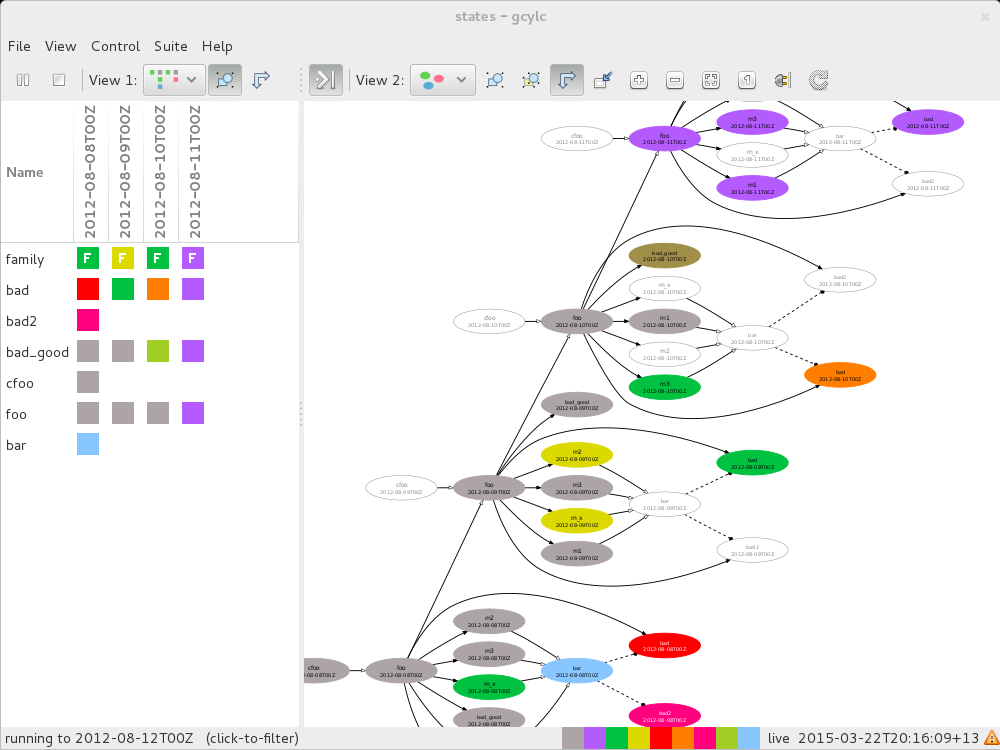
Task: Click the yellow F family square for 2012-08-09T00Z
Action: point(123,258)
